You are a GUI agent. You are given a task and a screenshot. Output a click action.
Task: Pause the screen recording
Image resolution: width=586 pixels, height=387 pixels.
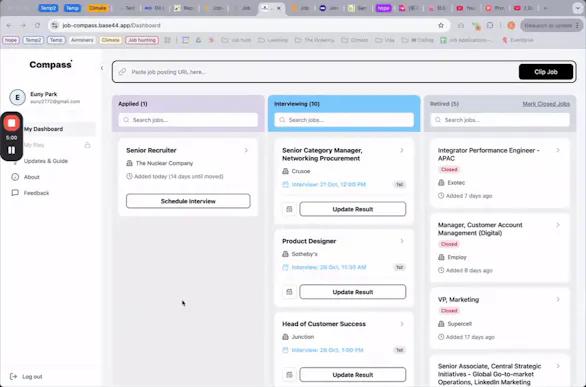pyautogui.click(x=12, y=150)
